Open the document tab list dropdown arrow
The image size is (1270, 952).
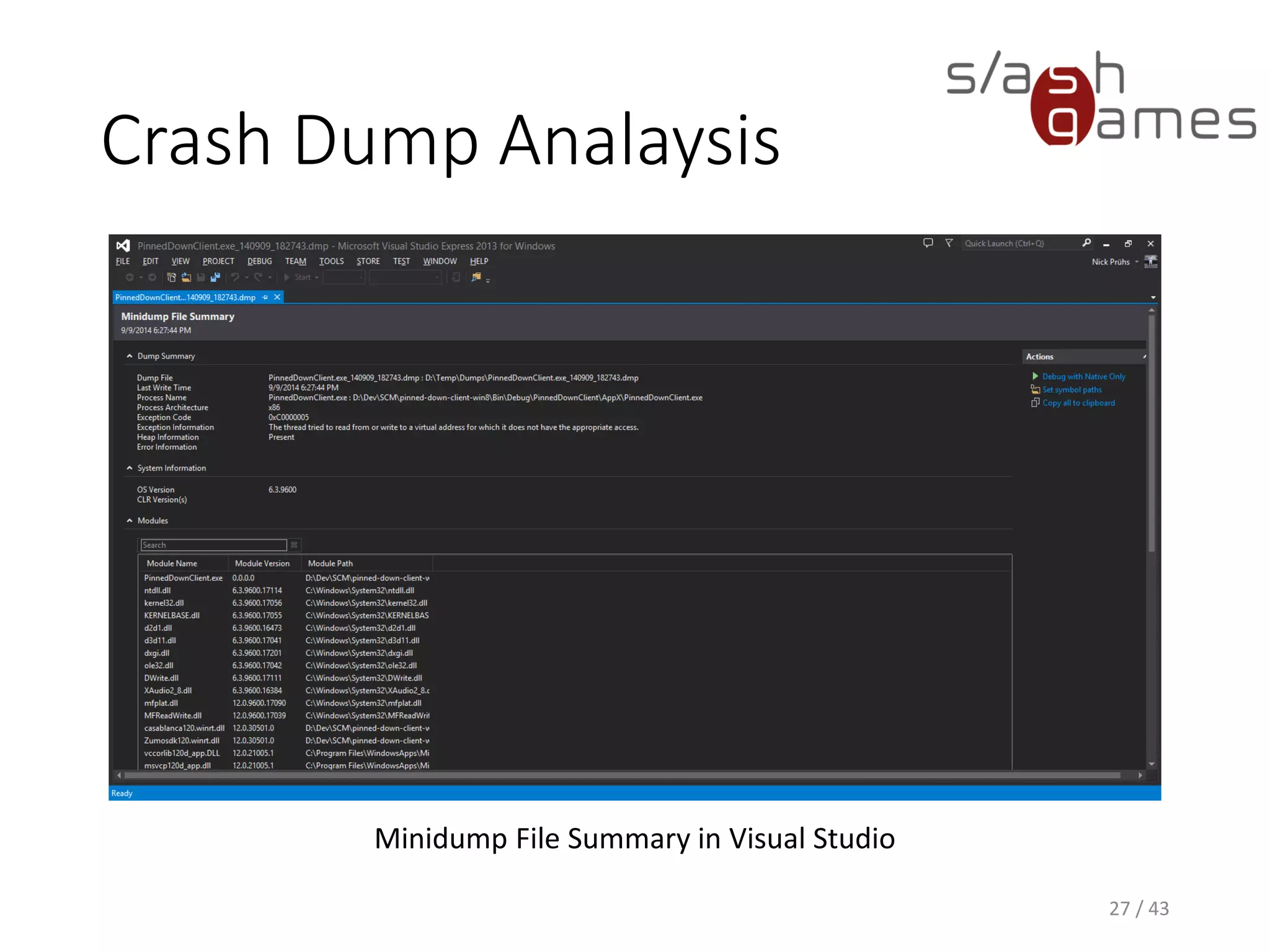point(1153,297)
